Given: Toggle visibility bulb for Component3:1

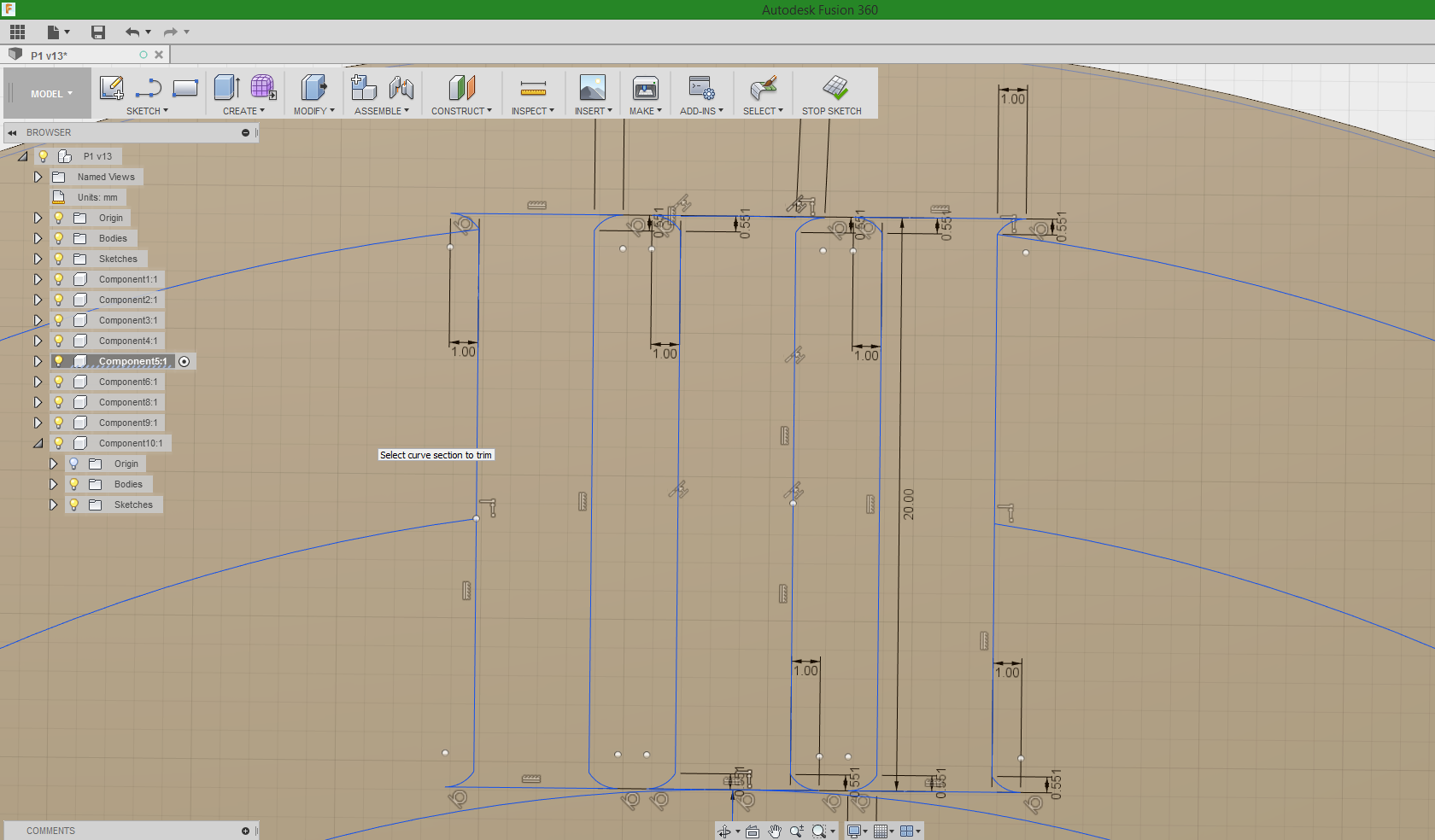Looking at the screenshot, I should (x=59, y=320).
